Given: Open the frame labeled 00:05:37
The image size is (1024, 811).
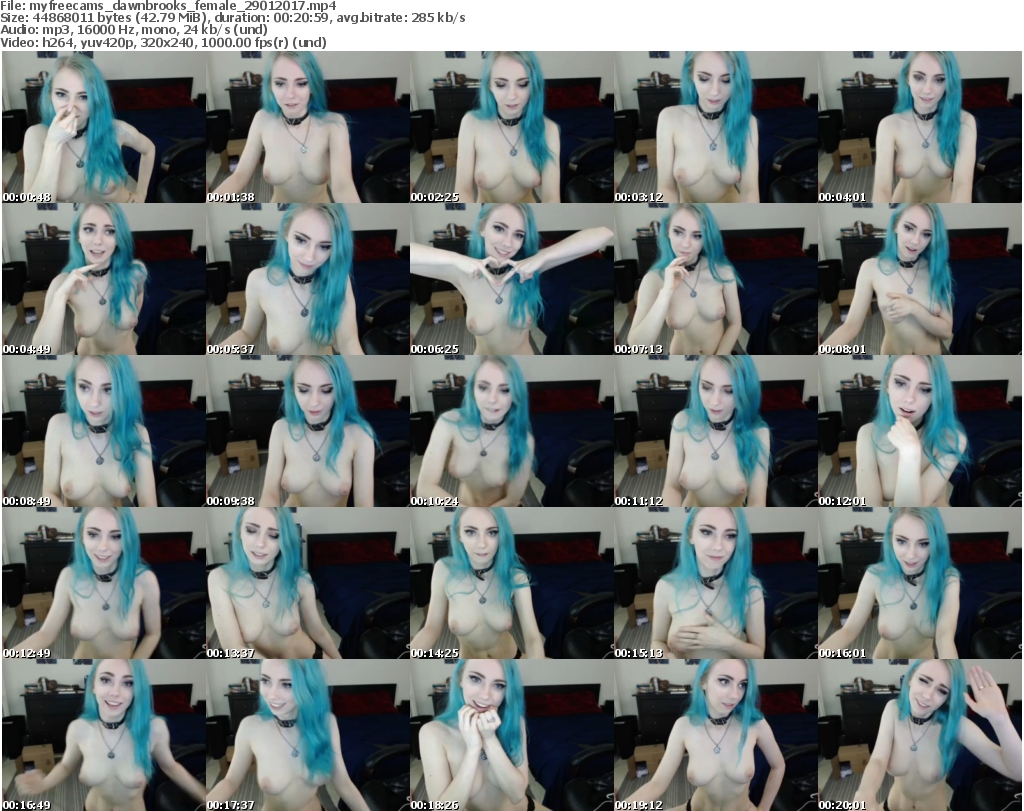Looking at the screenshot, I should (308, 279).
